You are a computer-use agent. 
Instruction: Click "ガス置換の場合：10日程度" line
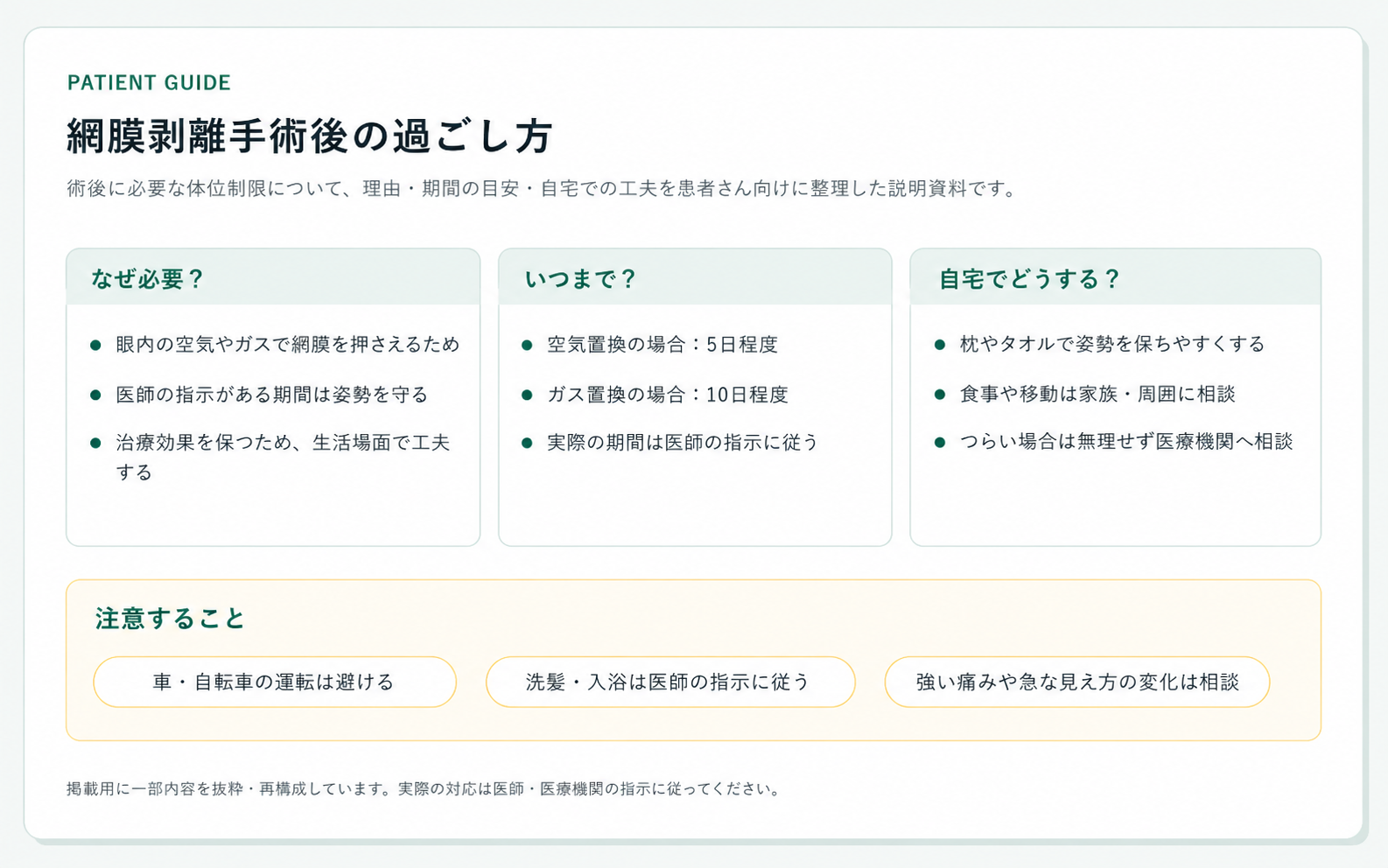tap(668, 395)
